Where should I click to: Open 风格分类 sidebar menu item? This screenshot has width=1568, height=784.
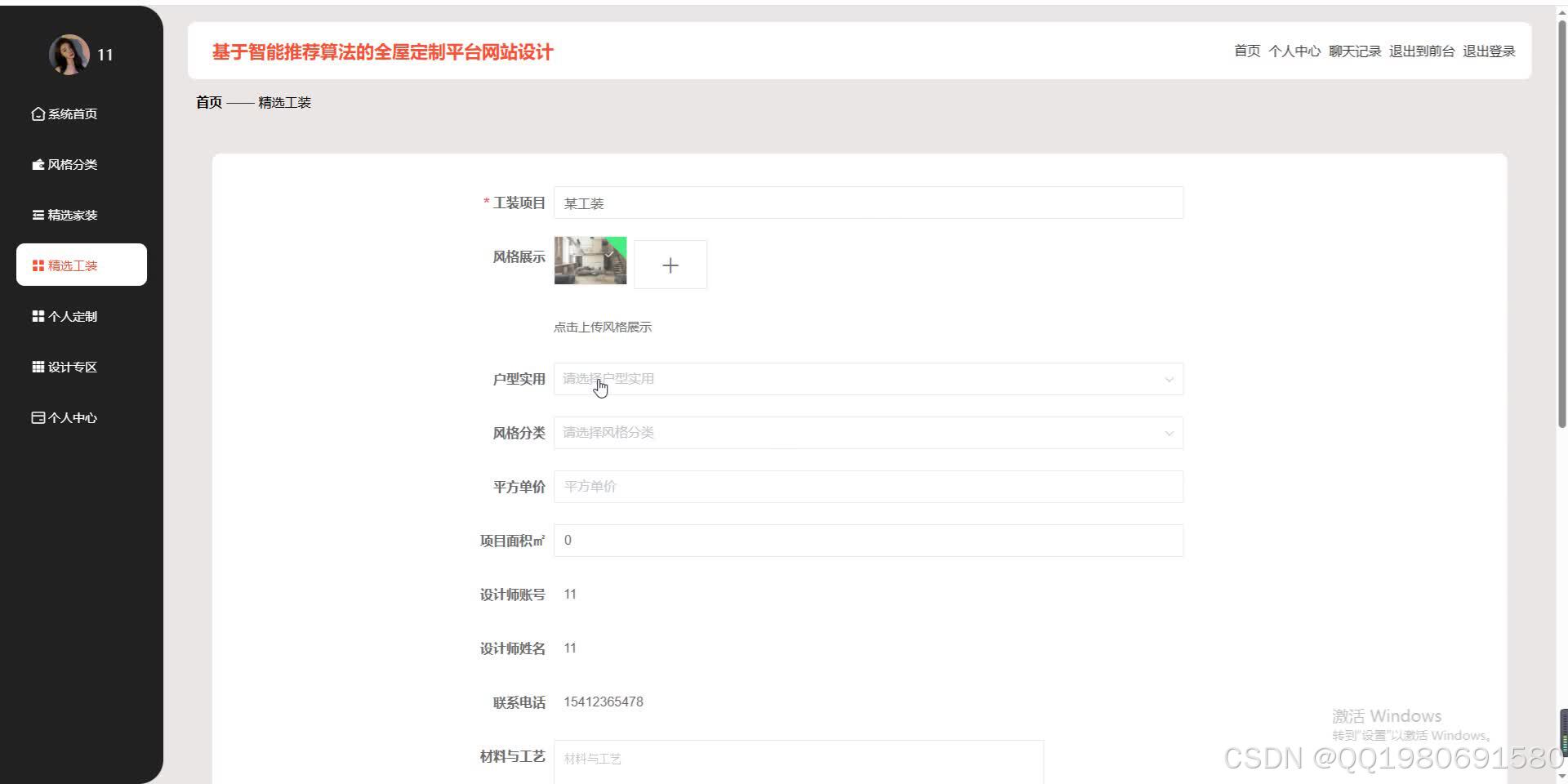pyautogui.click(x=81, y=164)
